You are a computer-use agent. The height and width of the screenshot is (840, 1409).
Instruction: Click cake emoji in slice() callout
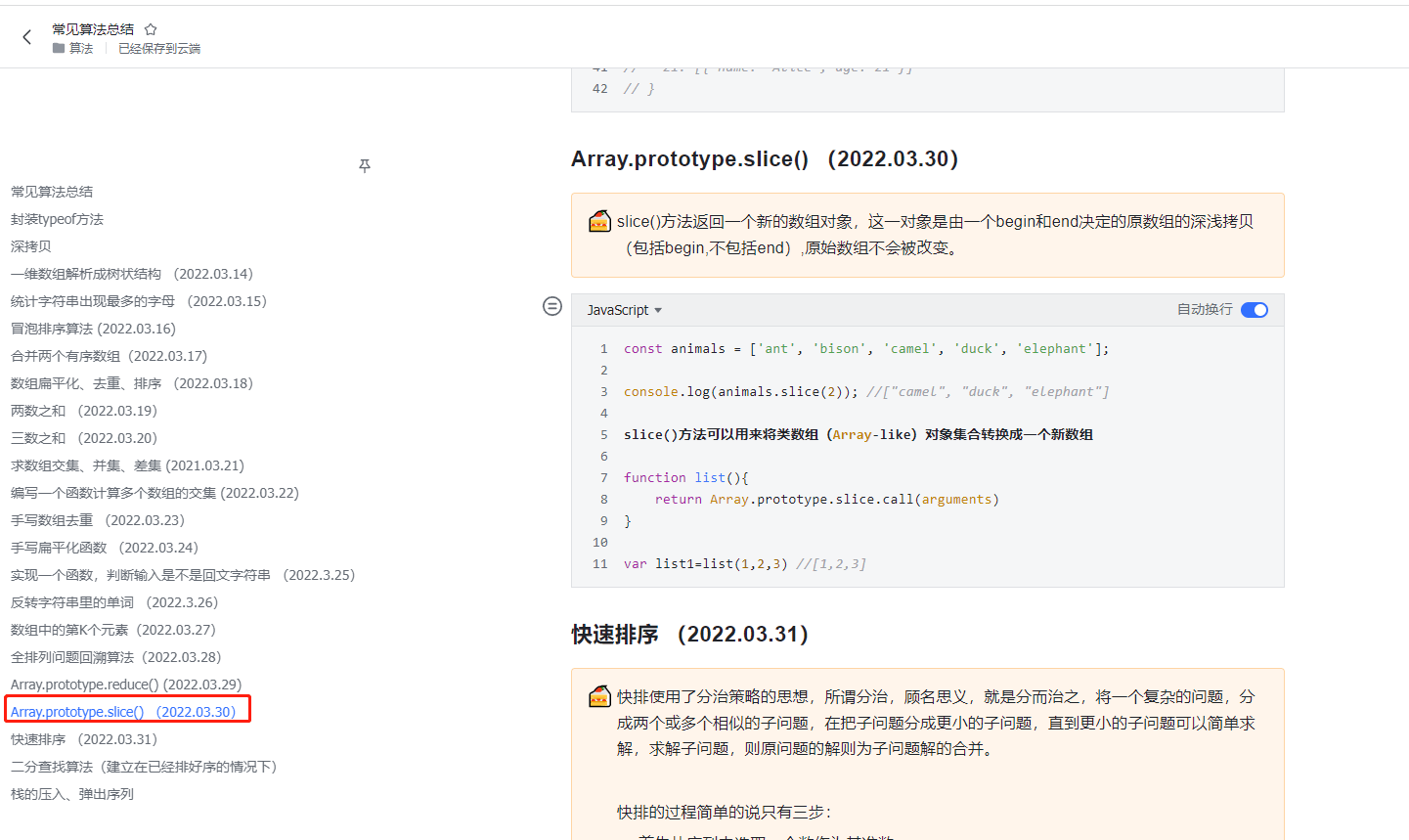tap(599, 221)
